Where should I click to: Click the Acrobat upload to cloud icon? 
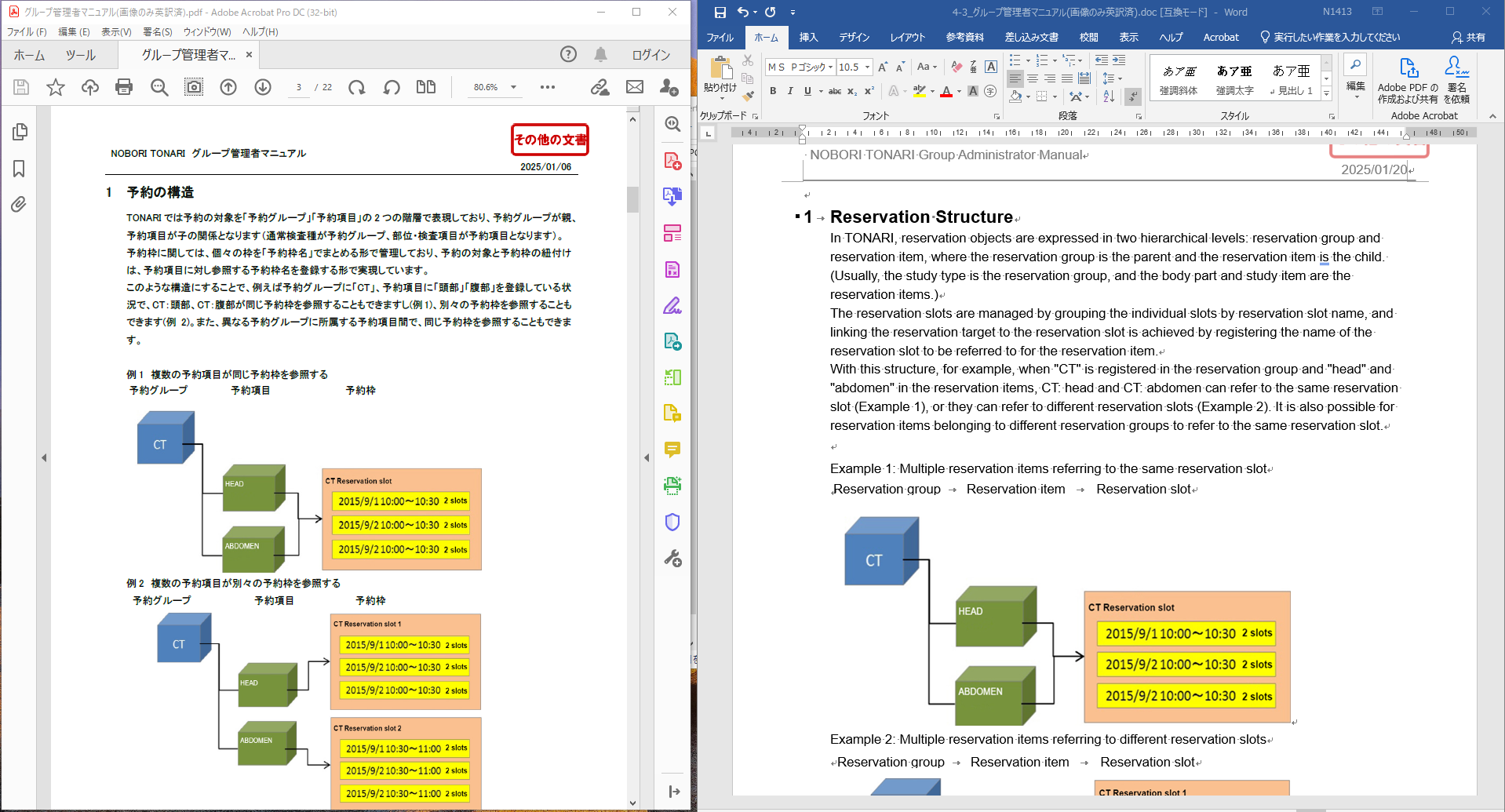(x=90, y=87)
